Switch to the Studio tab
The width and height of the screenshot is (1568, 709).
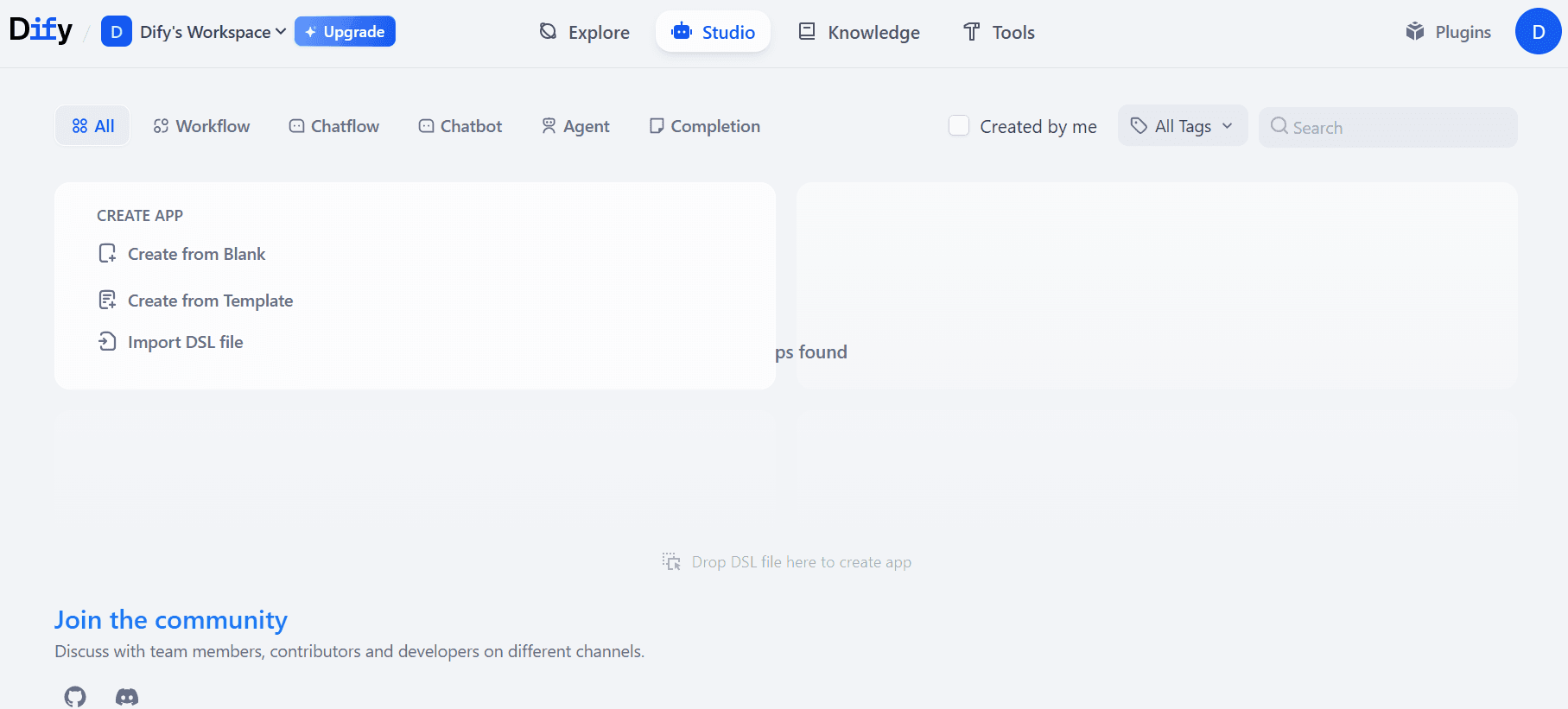pos(713,32)
